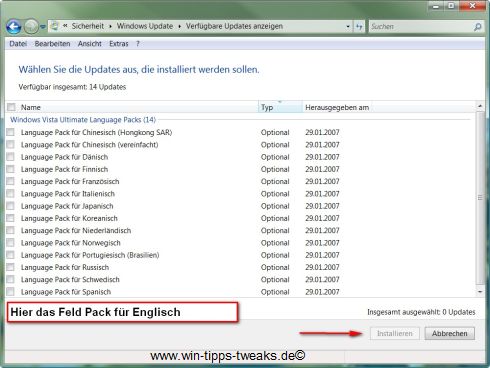
Task: Check Language Pack für Schwedisch
Action: coord(11,279)
